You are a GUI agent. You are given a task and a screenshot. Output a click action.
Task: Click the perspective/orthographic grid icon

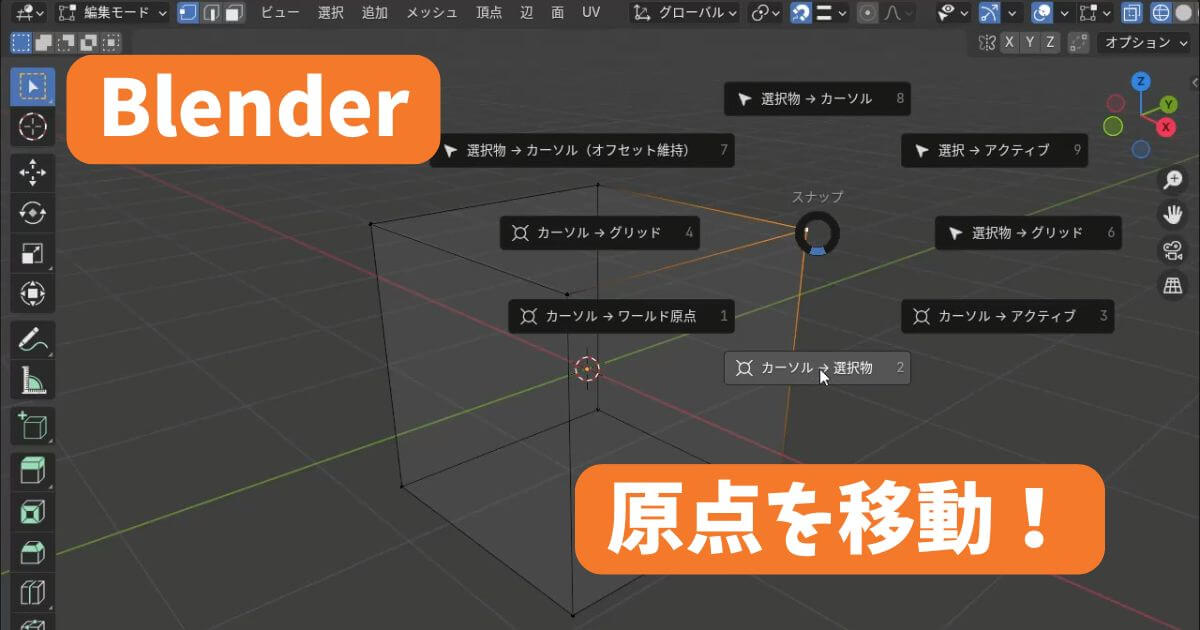tap(1172, 285)
